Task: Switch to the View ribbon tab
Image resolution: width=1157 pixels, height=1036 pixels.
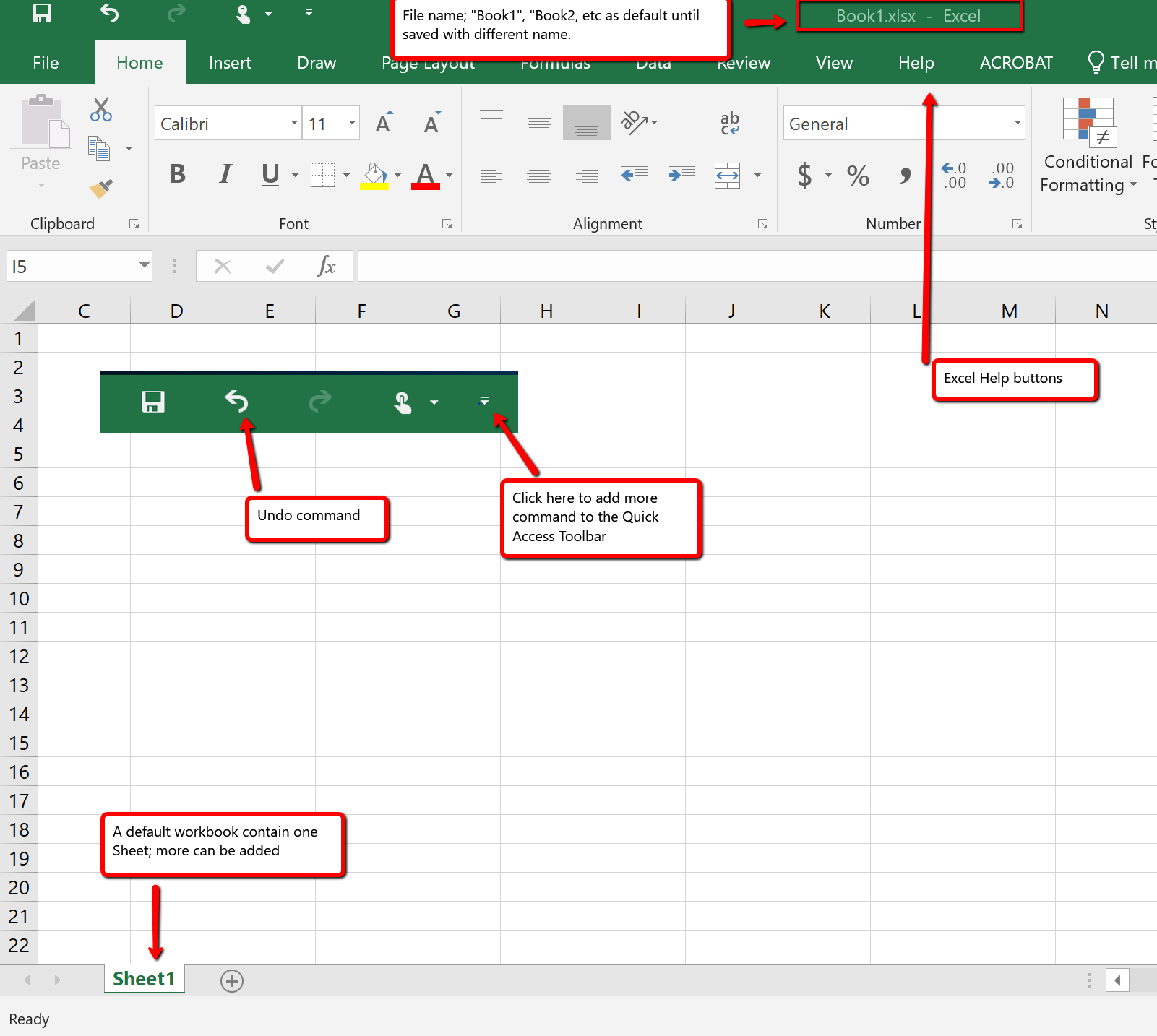Action: point(834,63)
